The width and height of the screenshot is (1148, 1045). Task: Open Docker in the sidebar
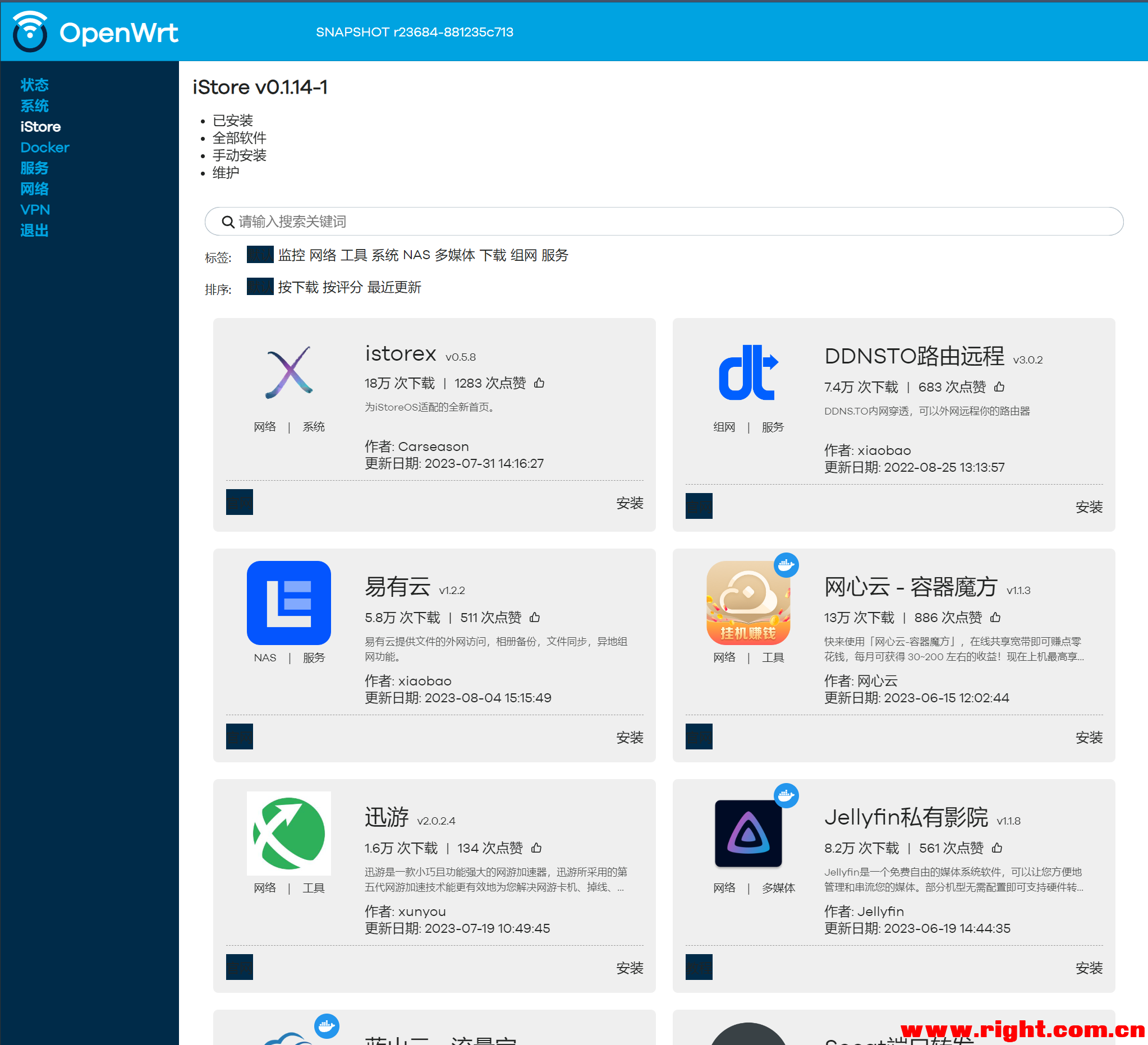pos(44,148)
